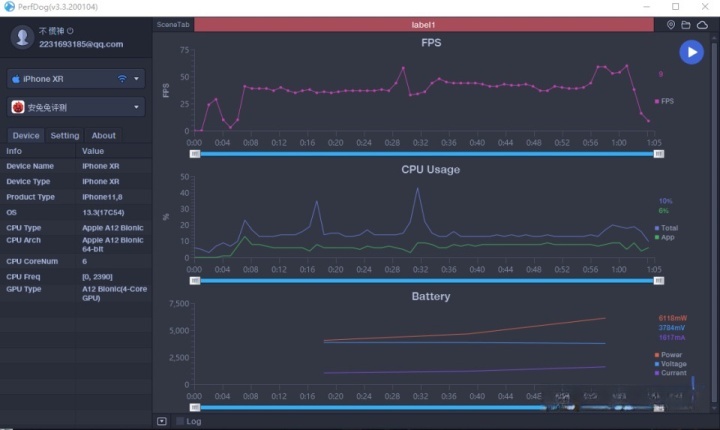This screenshot has width=720, height=430.
Task: Toggle the Voltage legend series
Action: point(670,364)
